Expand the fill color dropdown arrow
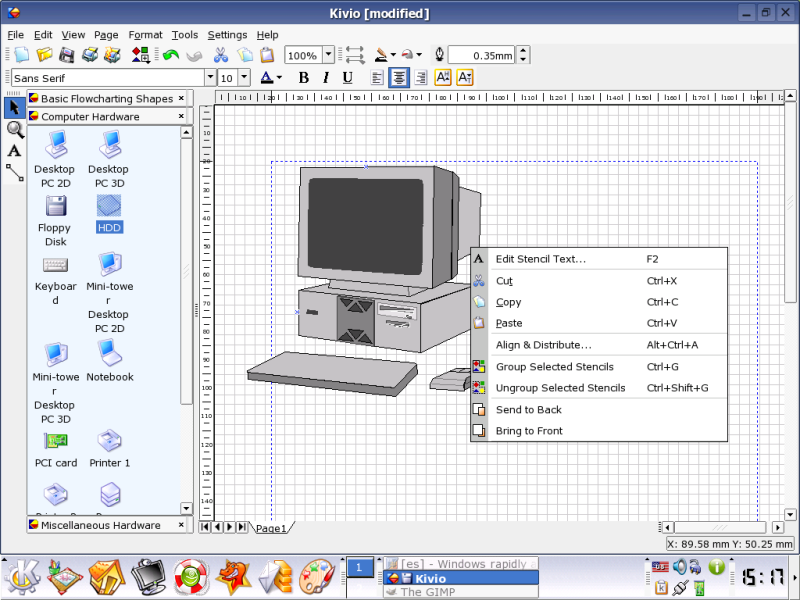The height and width of the screenshot is (600, 800). tap(419, 55)
